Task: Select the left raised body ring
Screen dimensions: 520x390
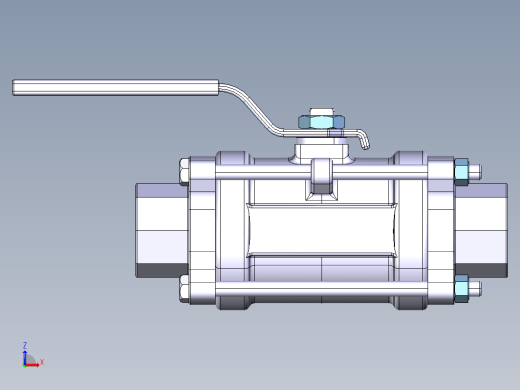Action: (233, 230)
